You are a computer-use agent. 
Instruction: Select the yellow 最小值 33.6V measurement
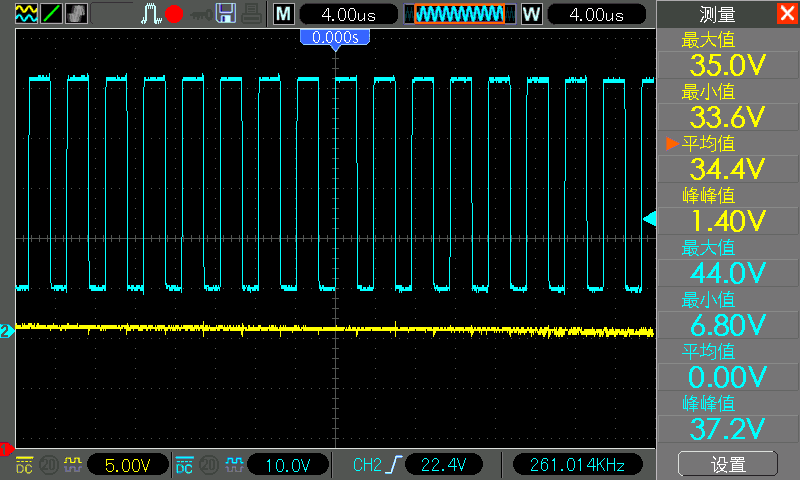[x=728, y=106]
